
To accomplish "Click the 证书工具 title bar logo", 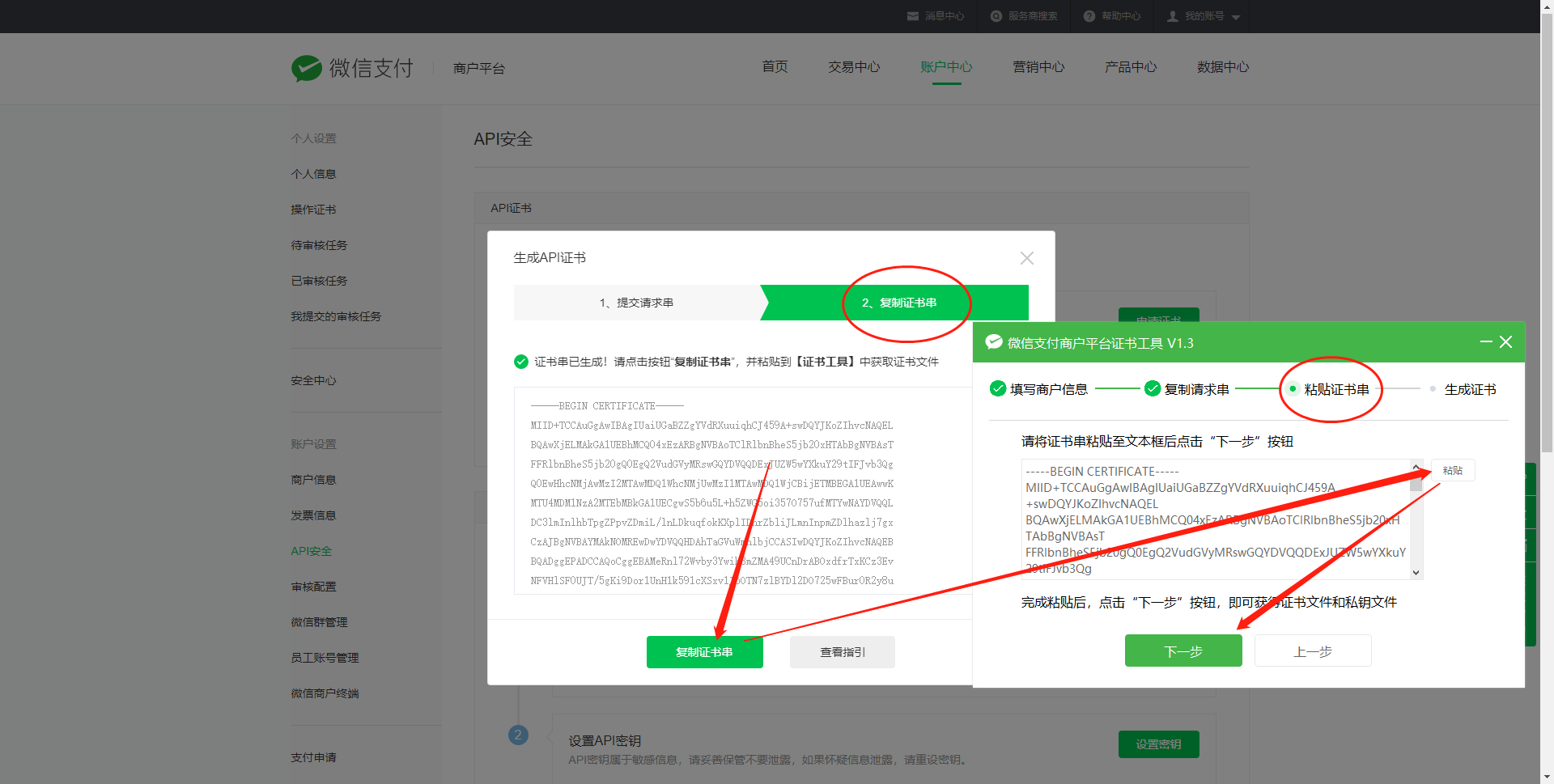I will 994,342.
